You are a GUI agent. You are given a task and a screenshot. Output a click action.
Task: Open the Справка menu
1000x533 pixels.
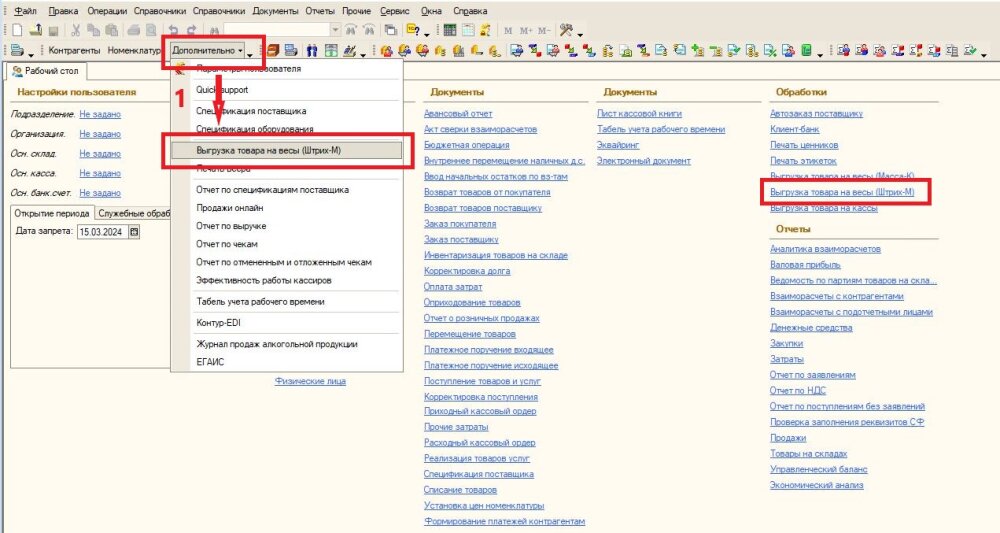(x=470, y=11)
